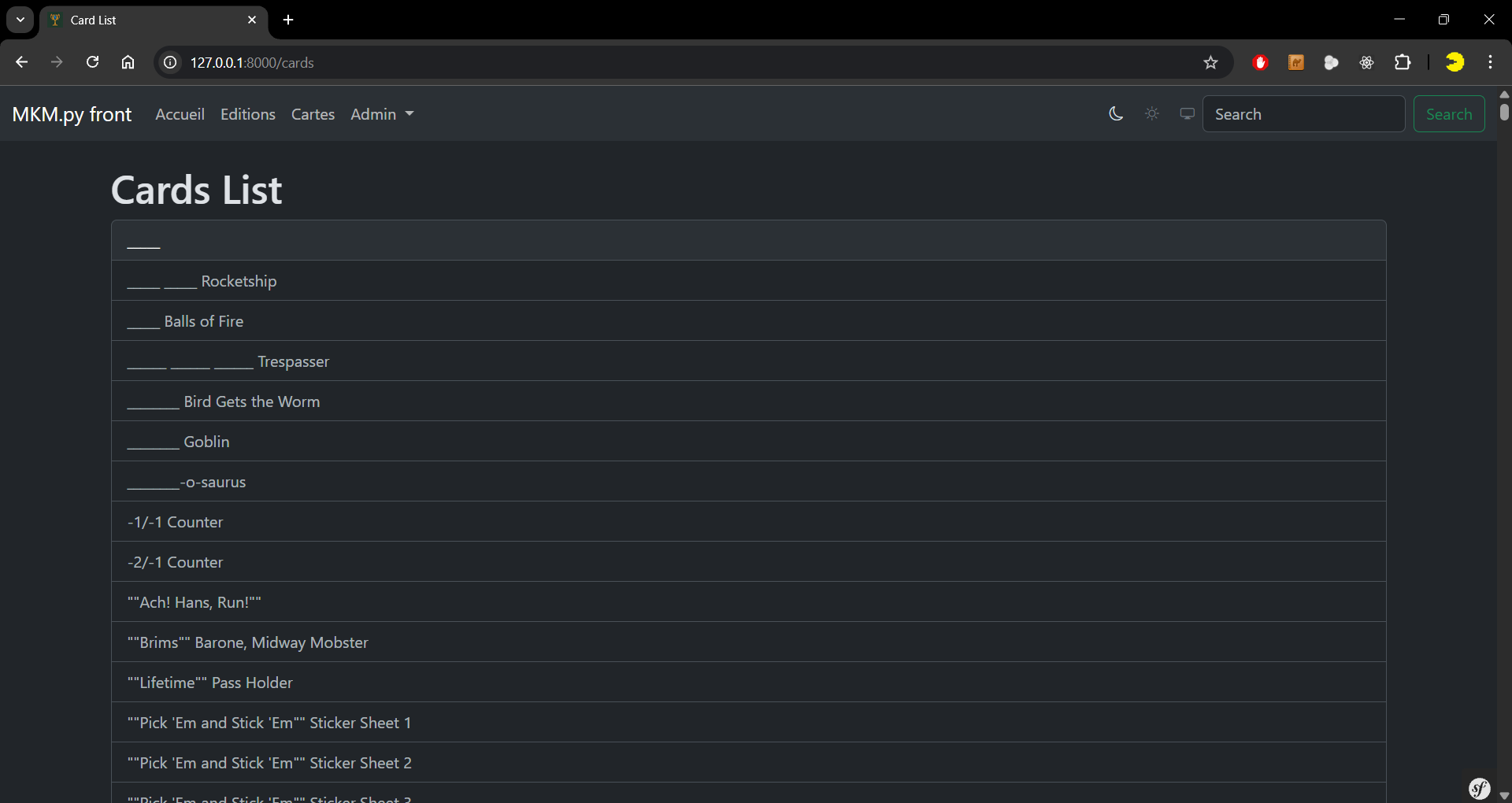
Task: Click the green Search button
Action: click(1448, 114)
